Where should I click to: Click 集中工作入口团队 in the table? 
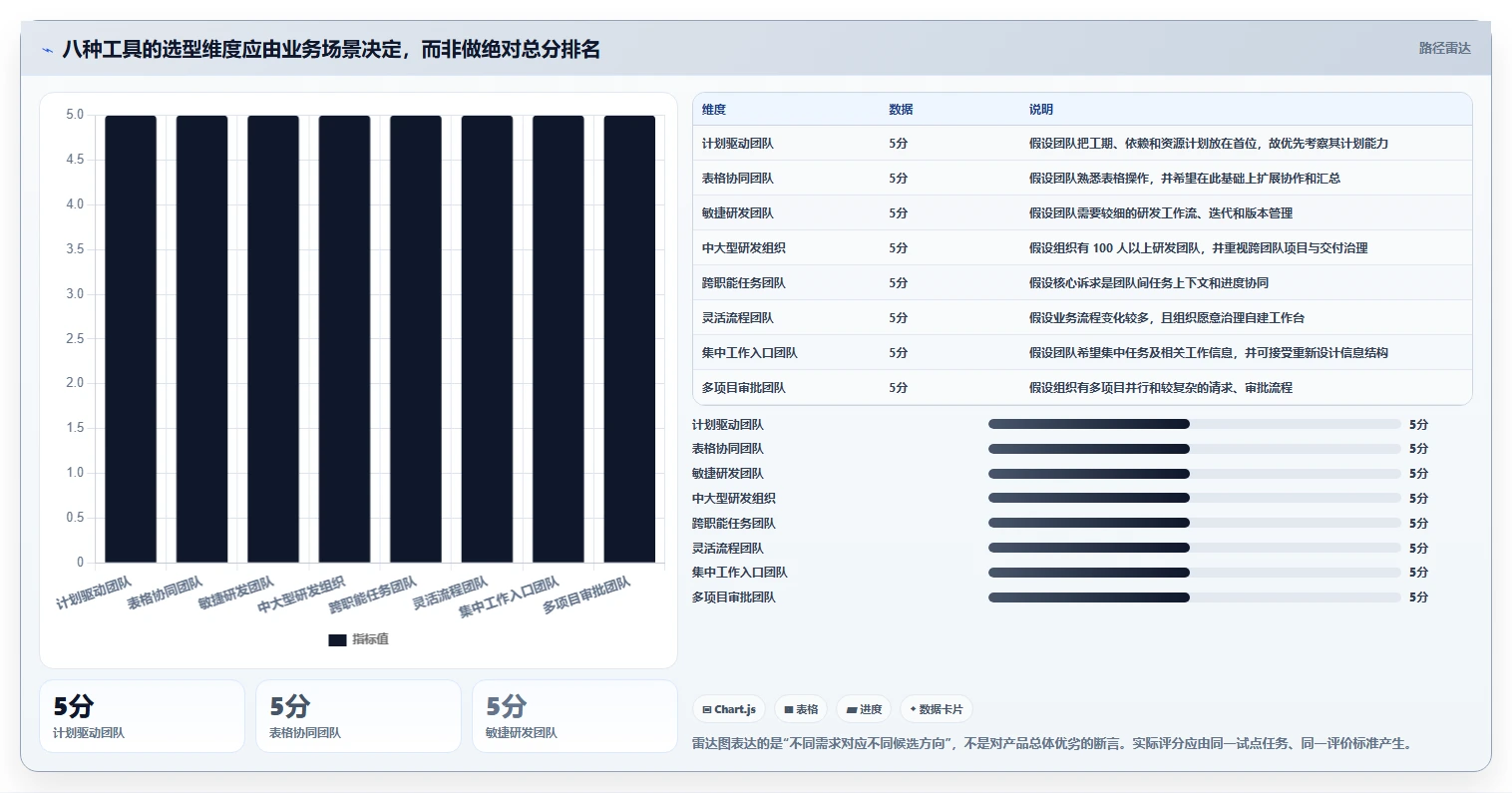(x=750, y=353)
